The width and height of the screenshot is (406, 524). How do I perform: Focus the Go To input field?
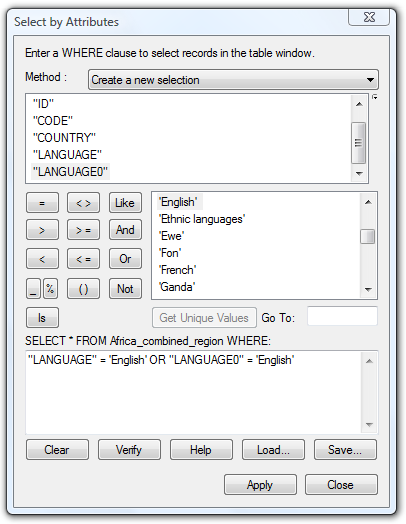342,316
